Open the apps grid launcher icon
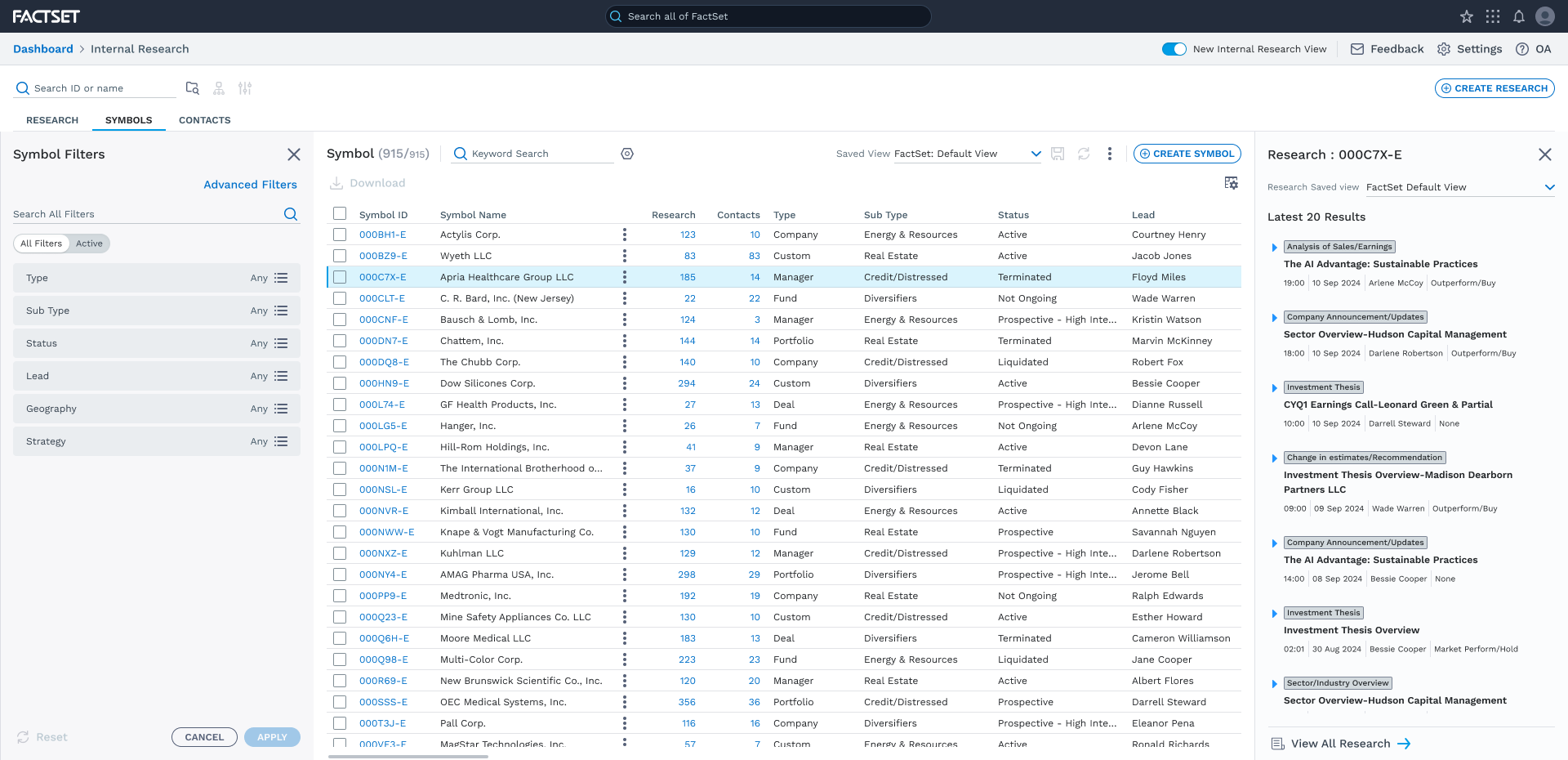The height and width of the screenshot is (760, 1568). [x=1493, y=16]
